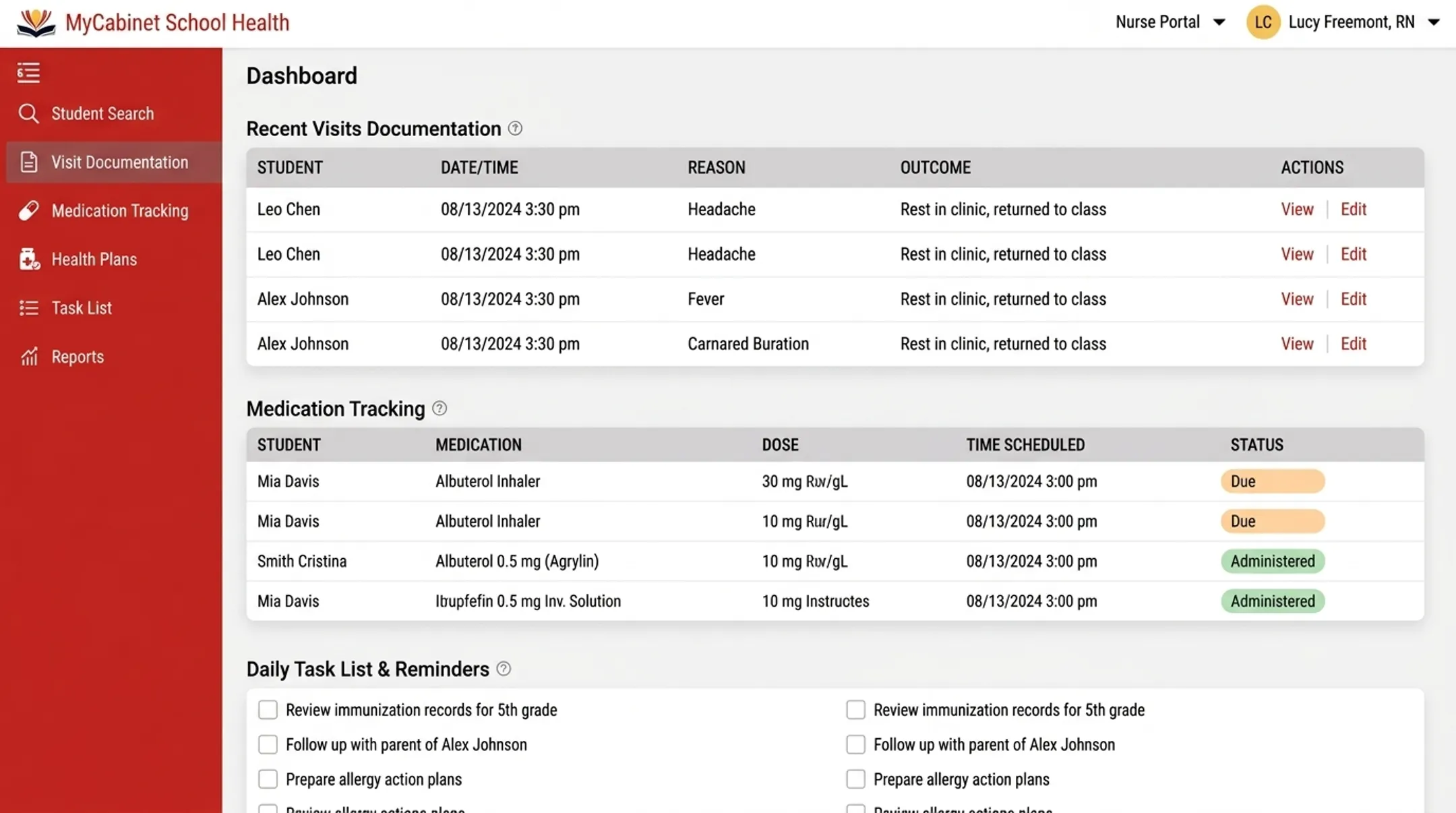The image size is (1456, 813).
Task: Select 'Smith Cristina' student name cell
Action: [302, 561]
